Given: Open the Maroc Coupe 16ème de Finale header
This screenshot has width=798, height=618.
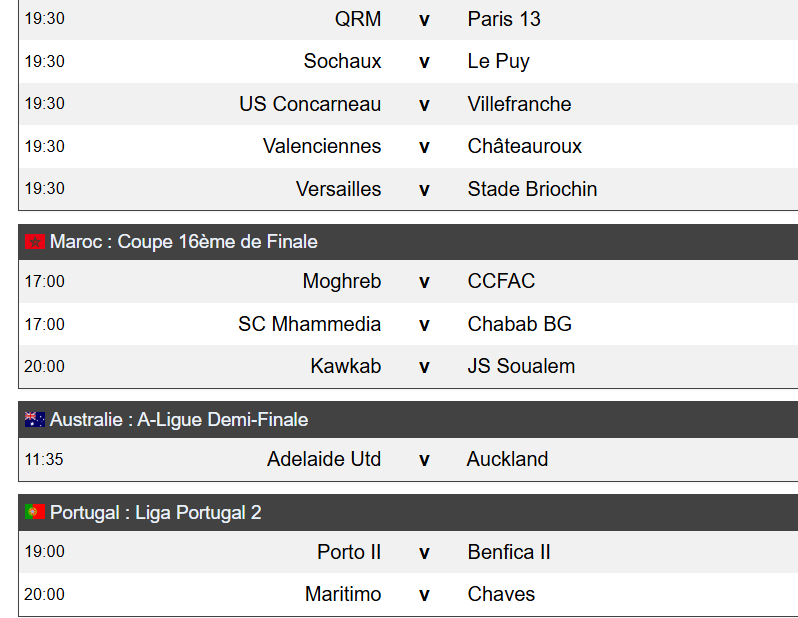Looking at the screenshot, I should click(x=408, y=242).
